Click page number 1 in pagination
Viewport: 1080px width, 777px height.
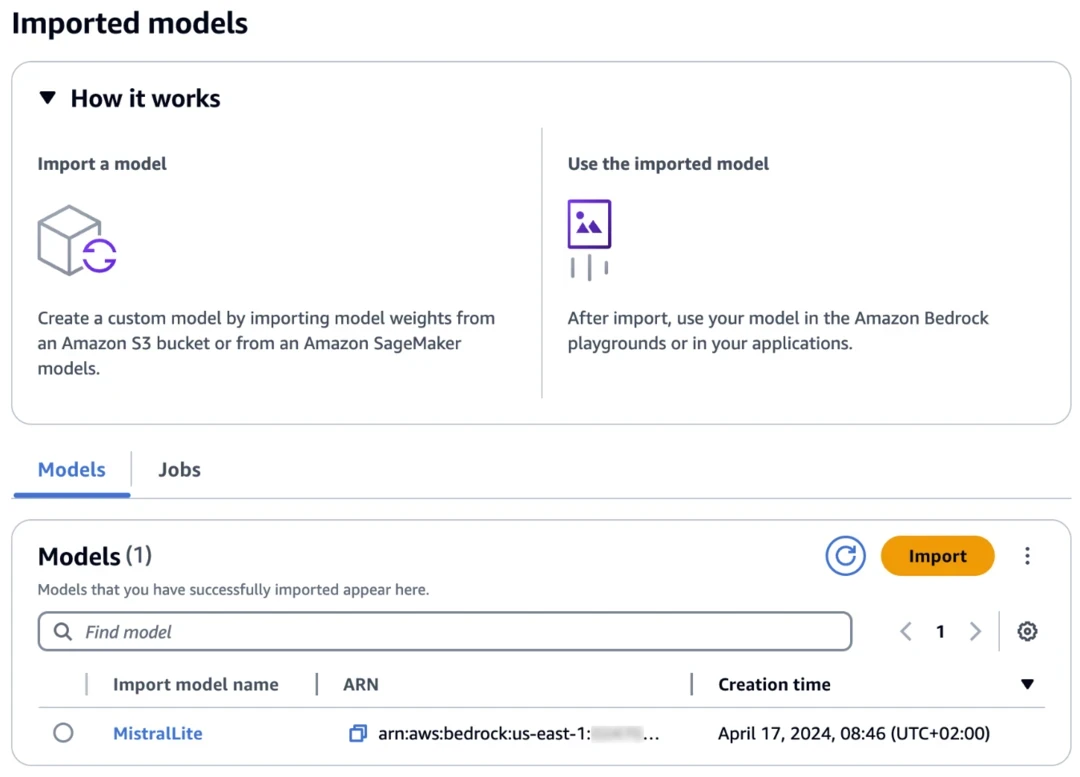(940, 631)
